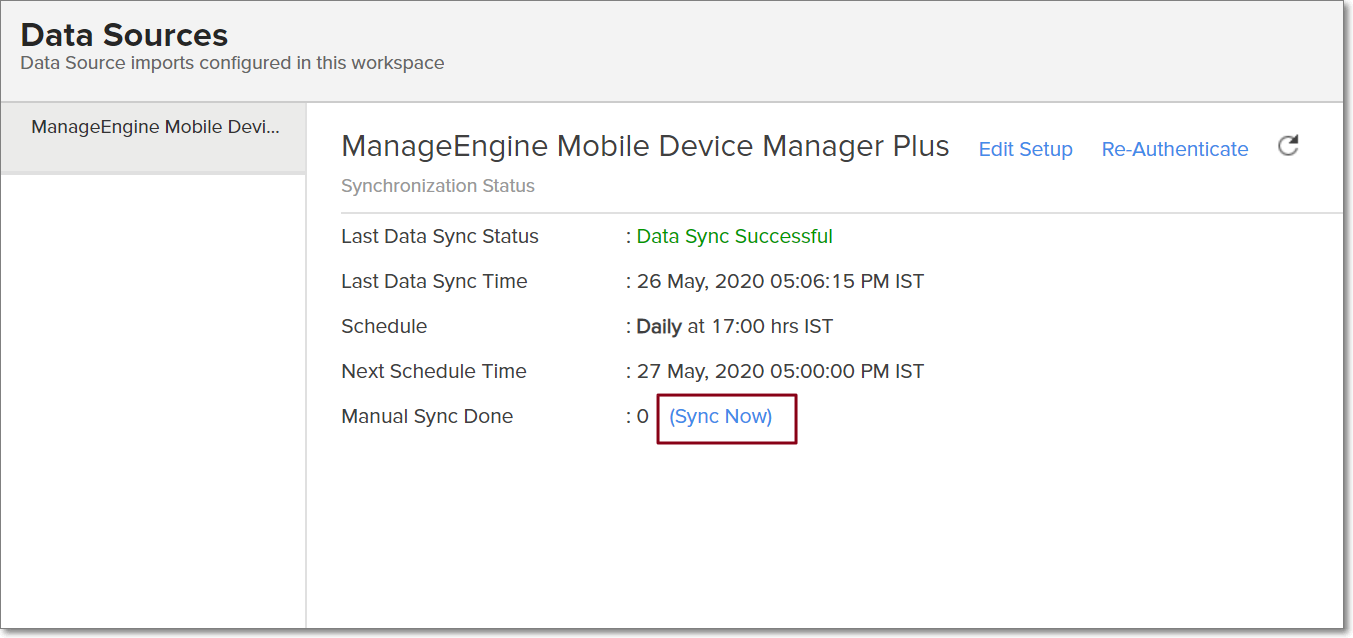Click the 27 May, 2020 next schedule value
Image resolution: width=1353 pixels, height=638 pixels.
(780, 371)
